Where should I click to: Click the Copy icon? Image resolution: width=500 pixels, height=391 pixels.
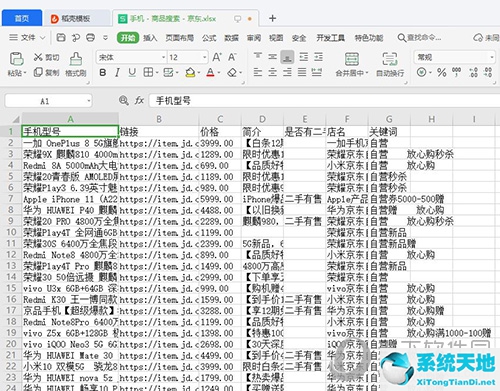click(x=38, y=72)
